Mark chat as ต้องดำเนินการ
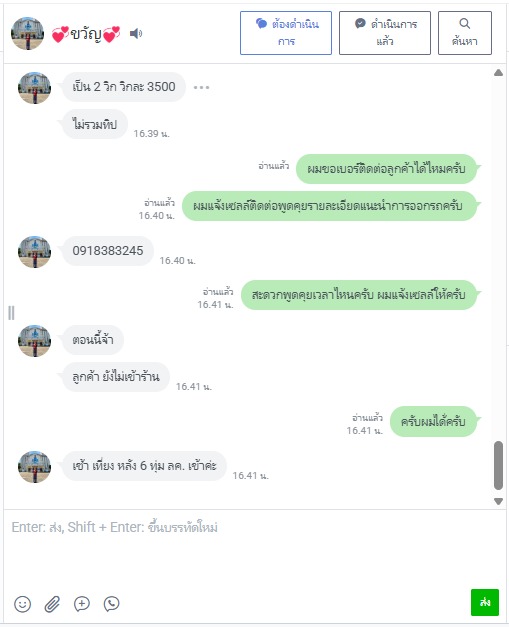 coord(286,33)
